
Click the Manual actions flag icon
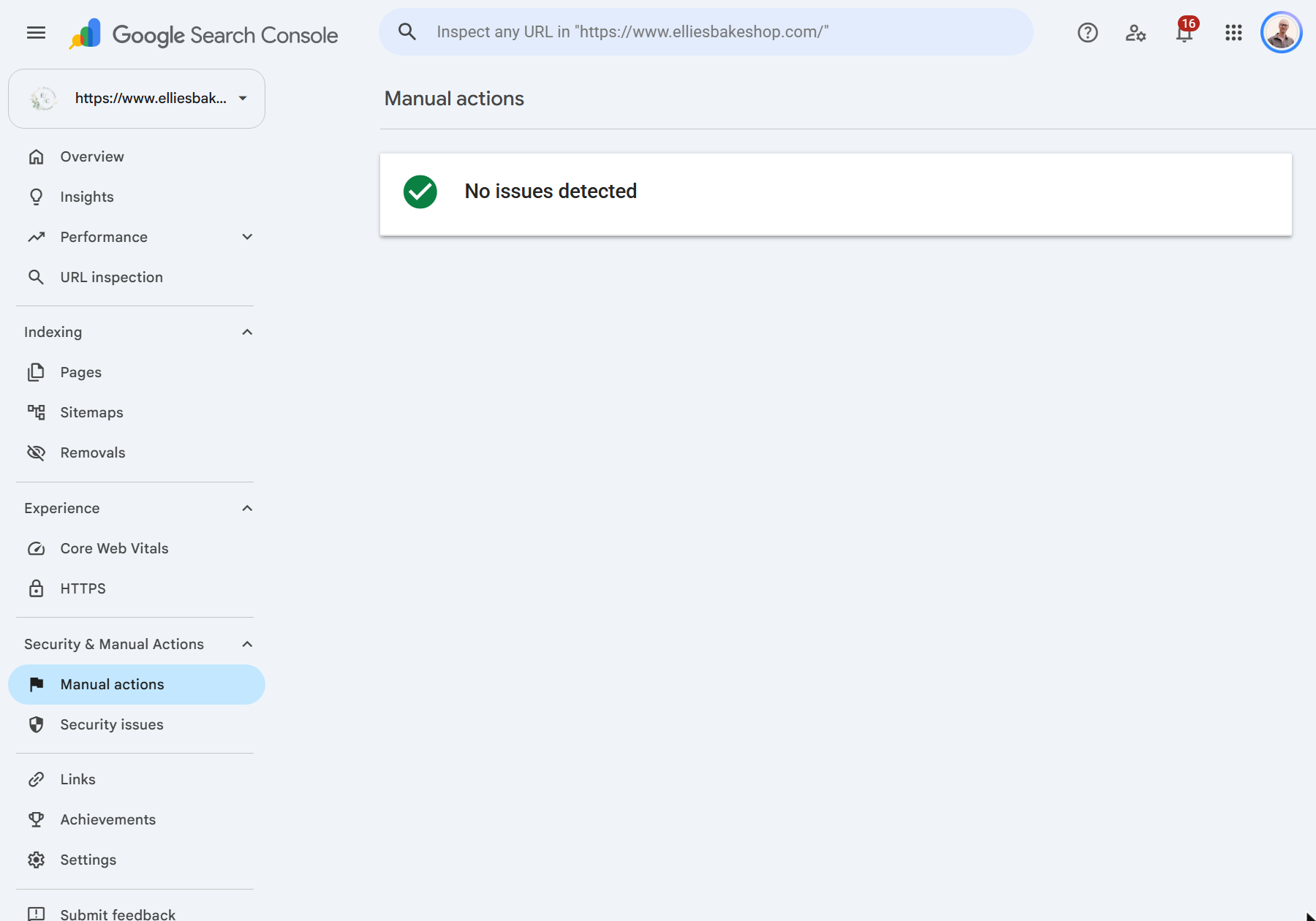[36, 684]
